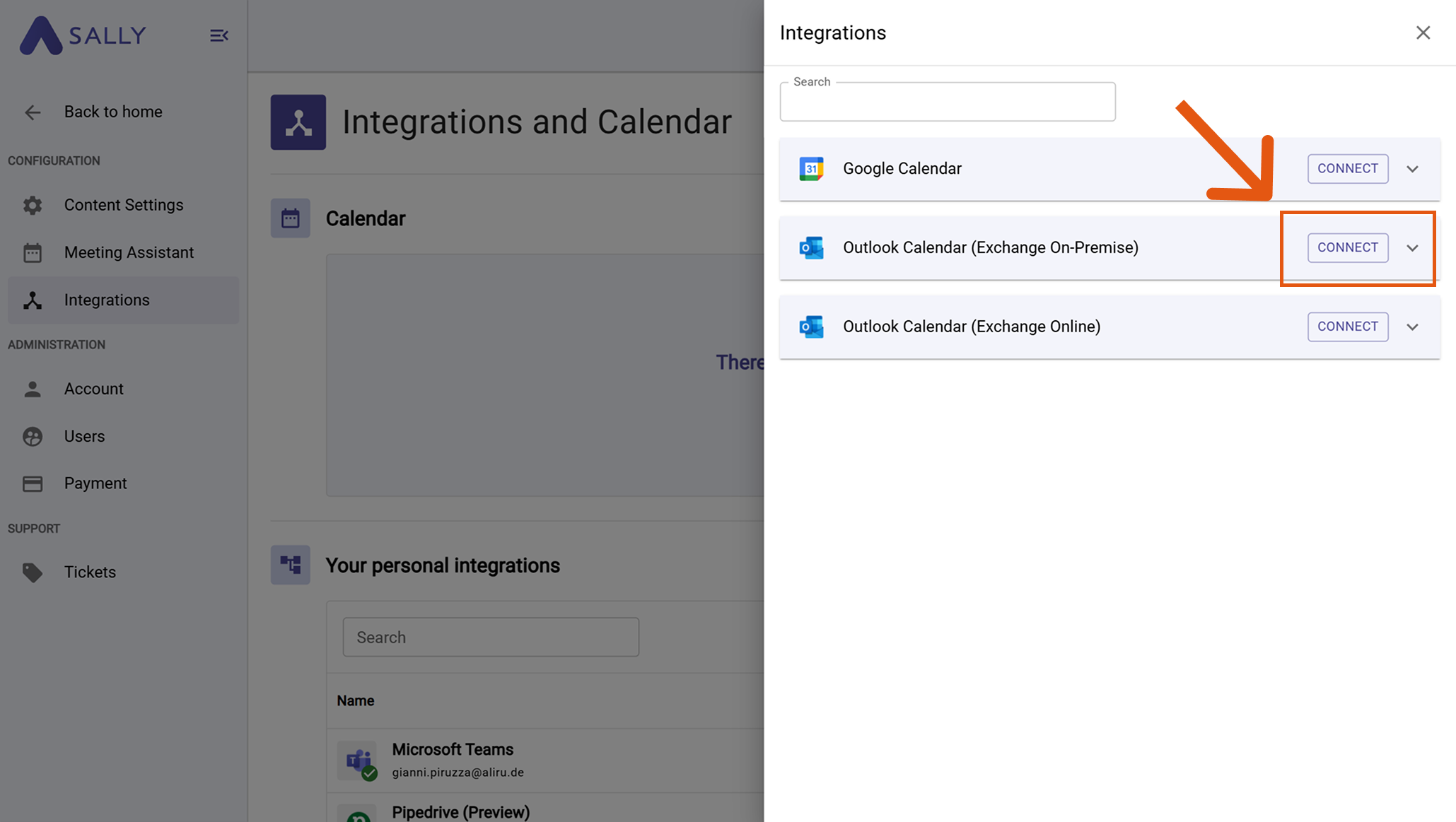Click the Integrations and Calendar header icon
Screen dimensions: 1456x822
click(x=298, y=122)
